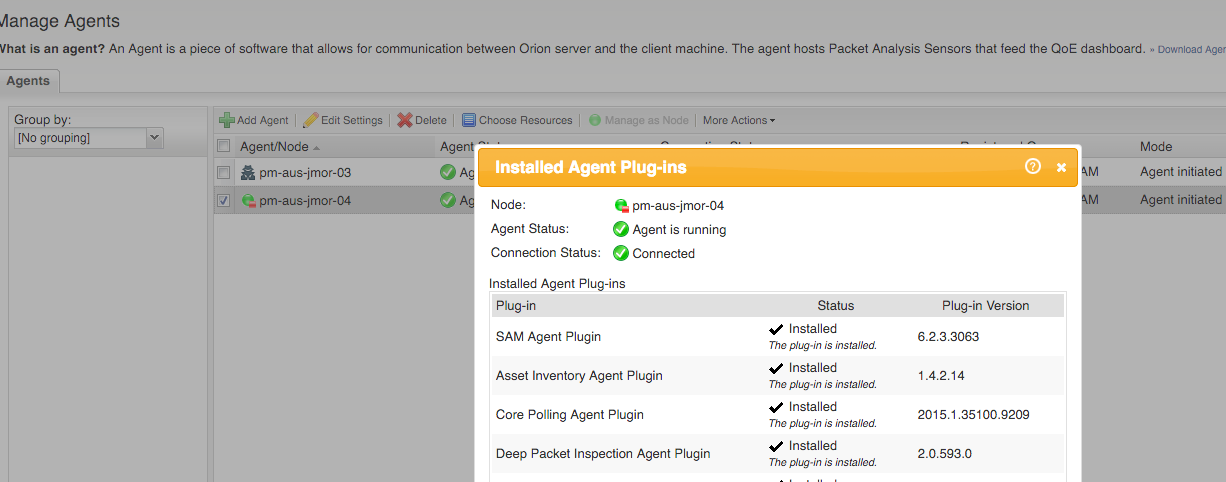The height and width of the screenshot is (482, 1226).
Task: Check the pm-aus-jmor-03 row checkbox
Action: click(x=224, y=173)
